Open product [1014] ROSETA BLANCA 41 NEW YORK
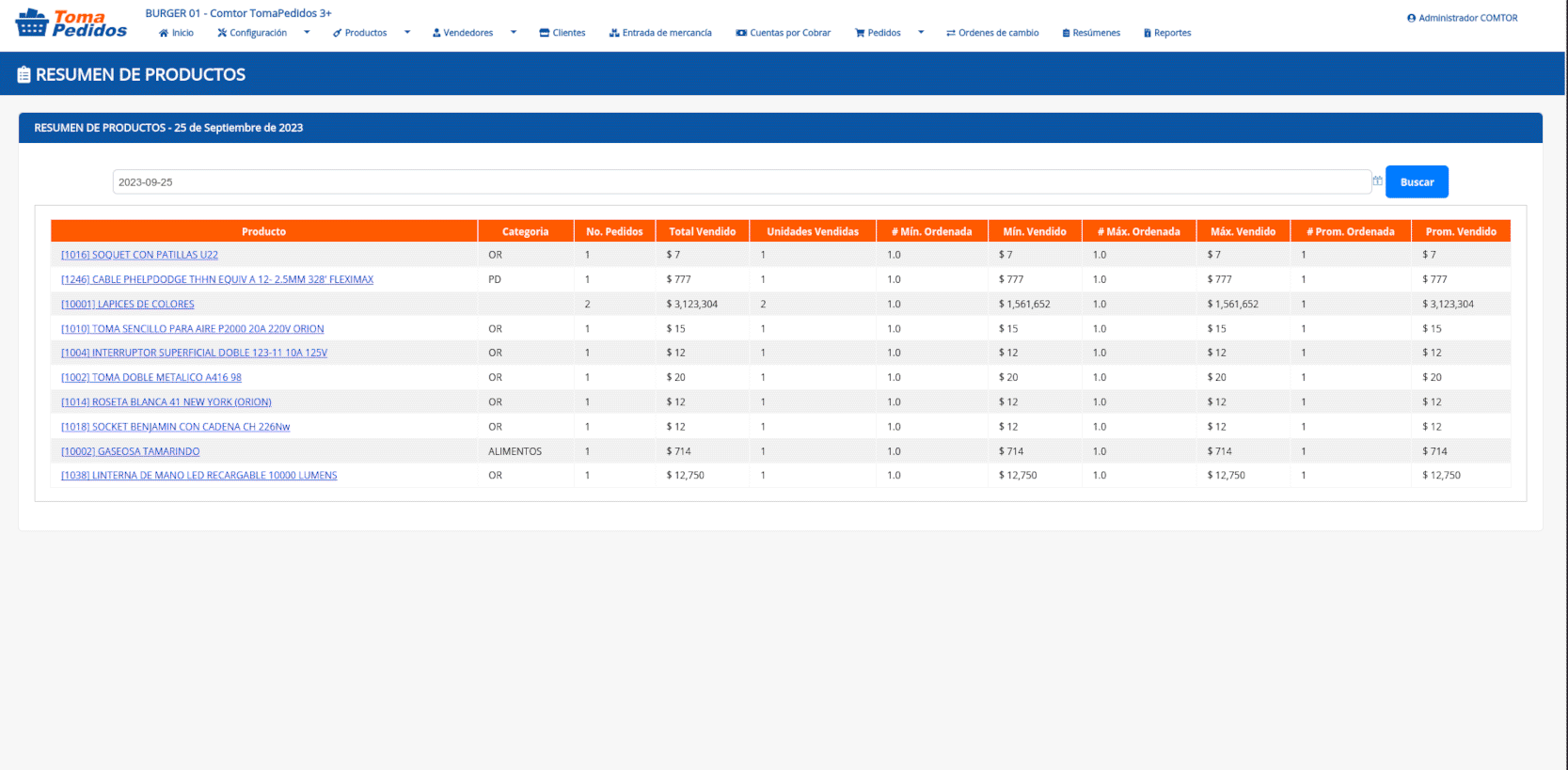This screenshot has height=770, width=1568. point(166,402)
